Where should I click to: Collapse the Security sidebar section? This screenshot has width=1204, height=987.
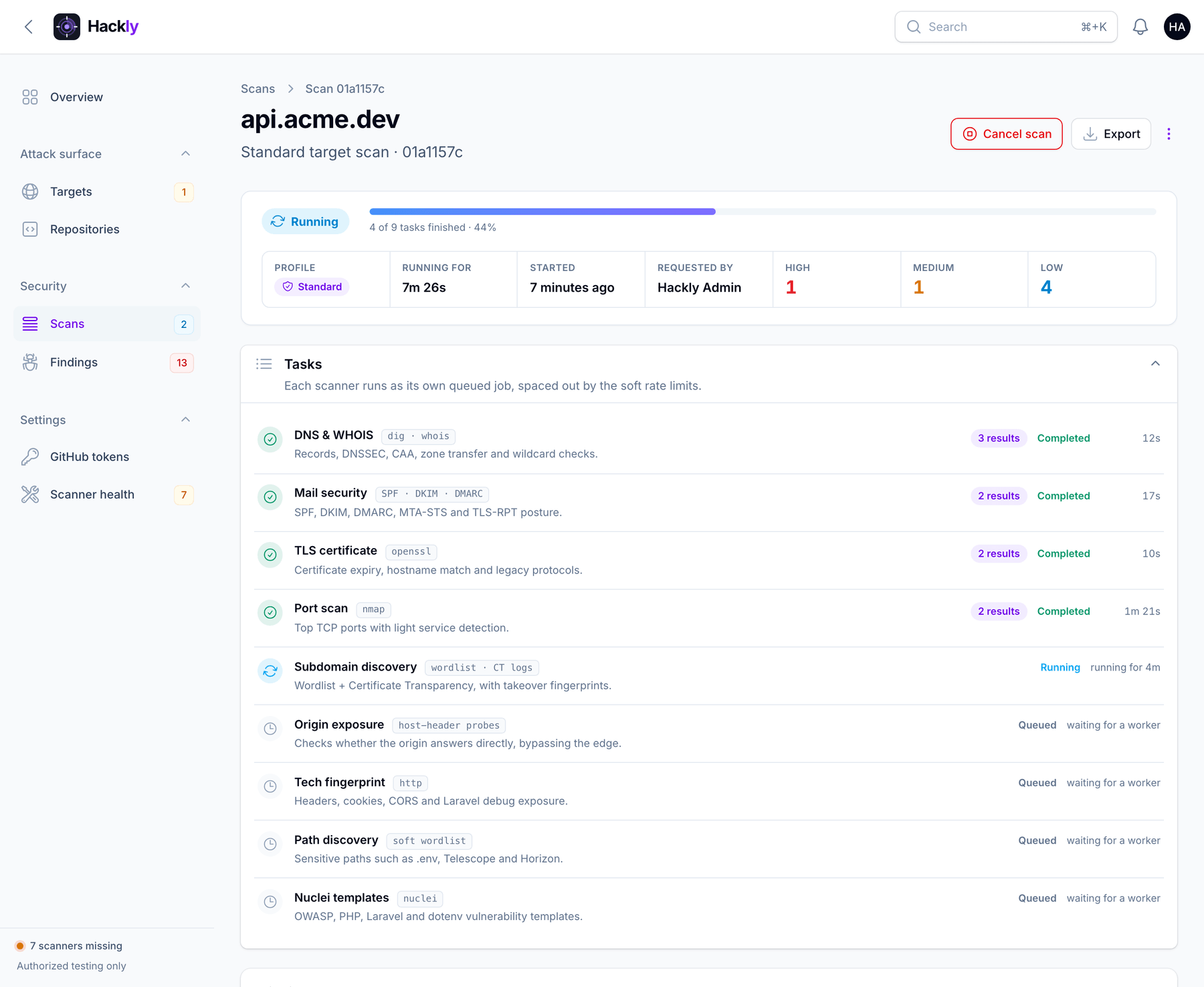[186, 286]
